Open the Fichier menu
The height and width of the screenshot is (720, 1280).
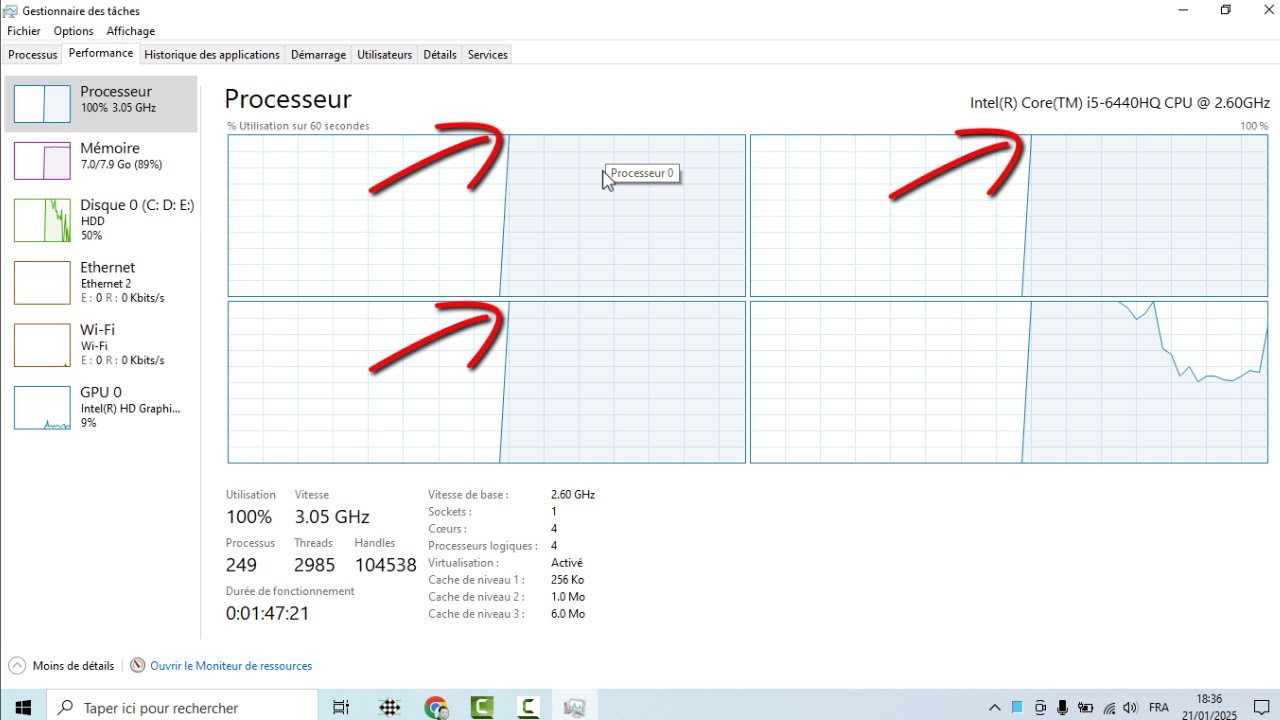(24, 31)
